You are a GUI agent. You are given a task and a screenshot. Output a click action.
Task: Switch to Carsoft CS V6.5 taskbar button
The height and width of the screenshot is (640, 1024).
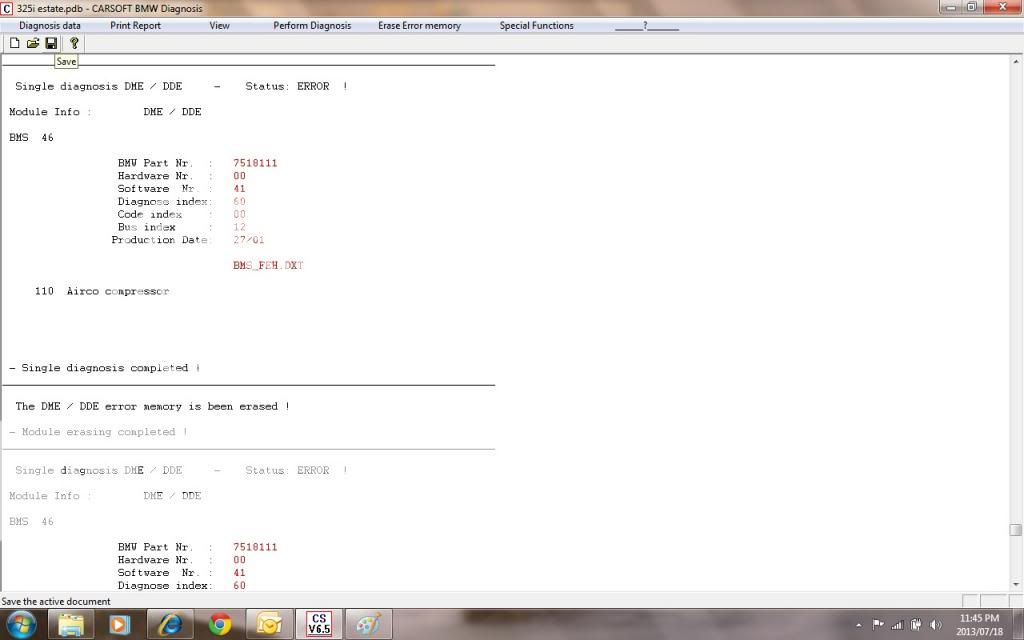click(318, 625)
